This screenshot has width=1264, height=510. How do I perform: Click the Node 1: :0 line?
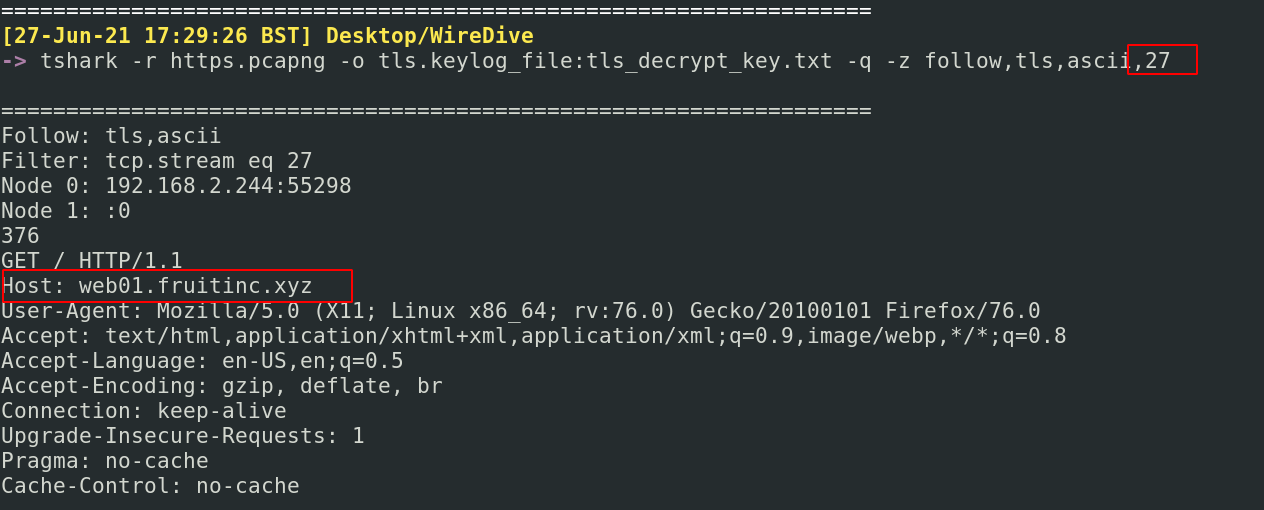point(66,211)
